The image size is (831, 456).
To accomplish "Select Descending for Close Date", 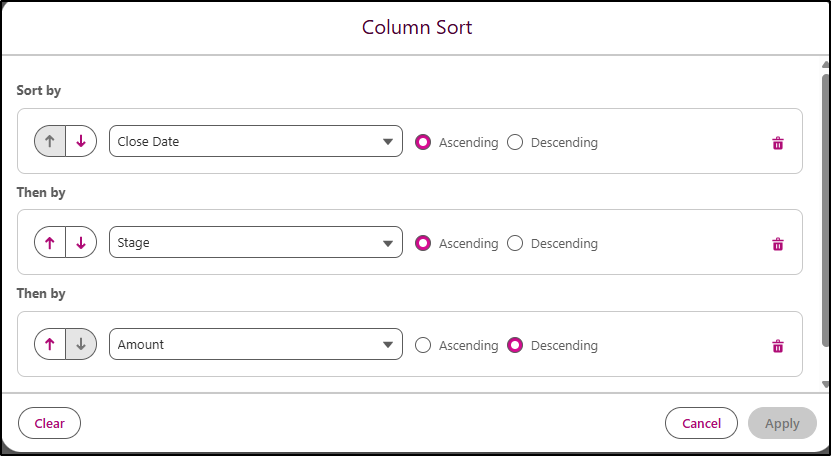I will [515, 142].
